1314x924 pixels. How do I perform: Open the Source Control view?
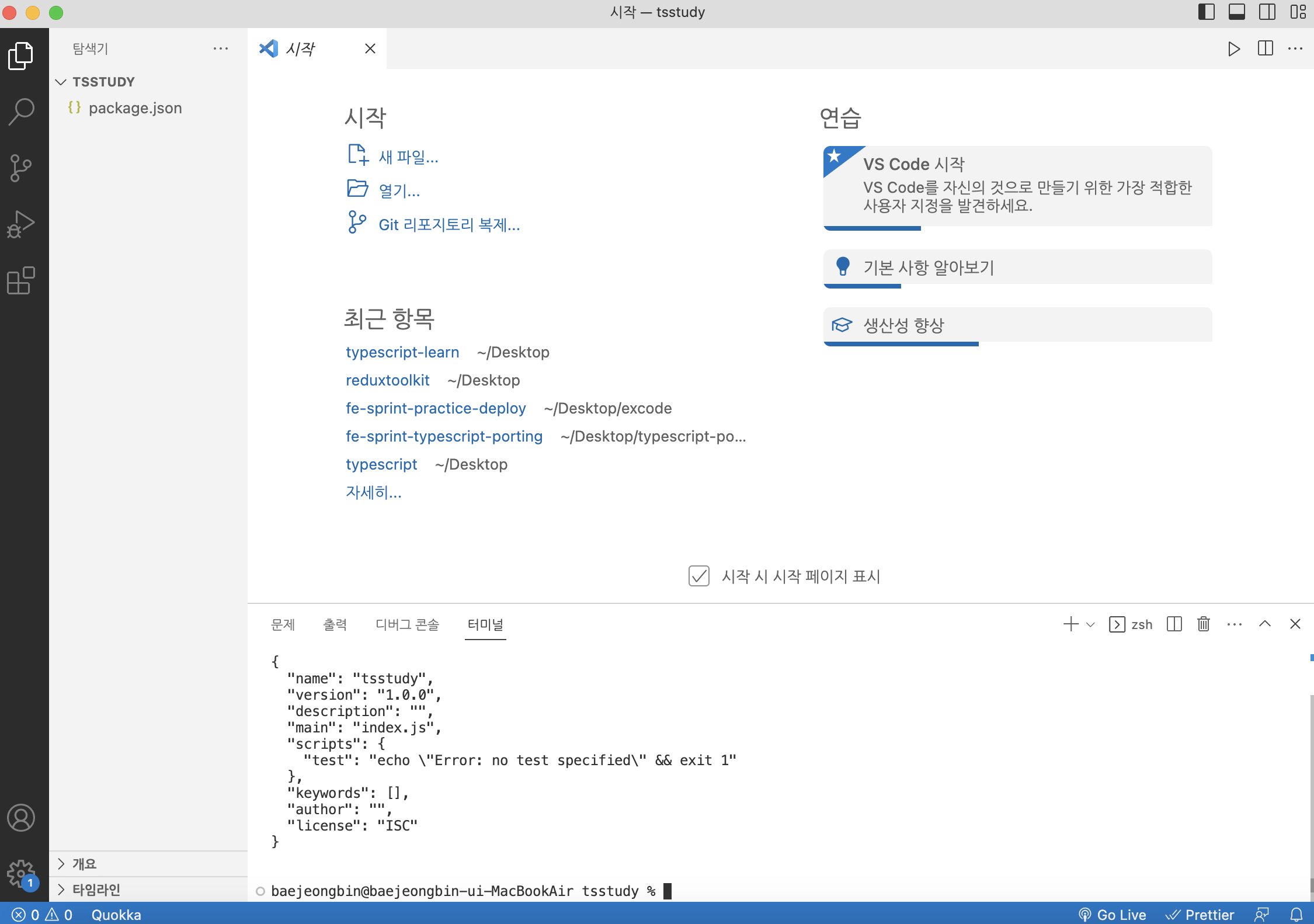pyautogui.click(x=22, y=168)
